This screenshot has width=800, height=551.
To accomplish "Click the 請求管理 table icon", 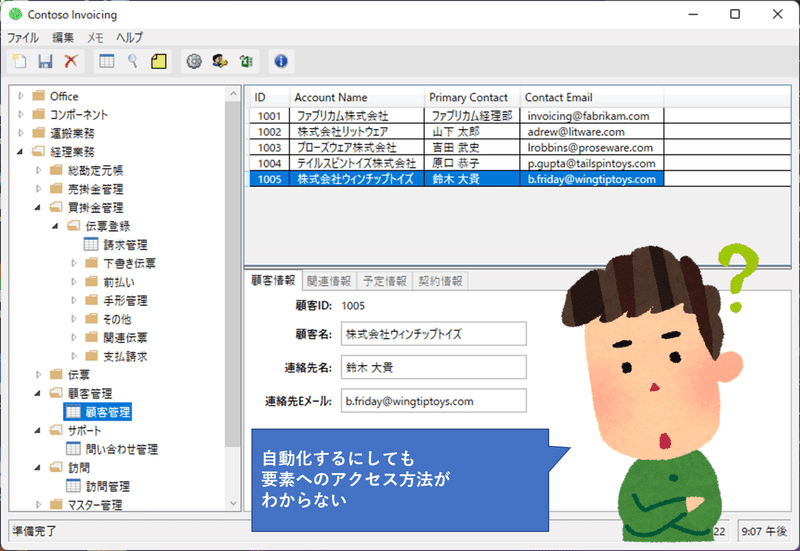I will pyautogui.click(x=91, y=244).
